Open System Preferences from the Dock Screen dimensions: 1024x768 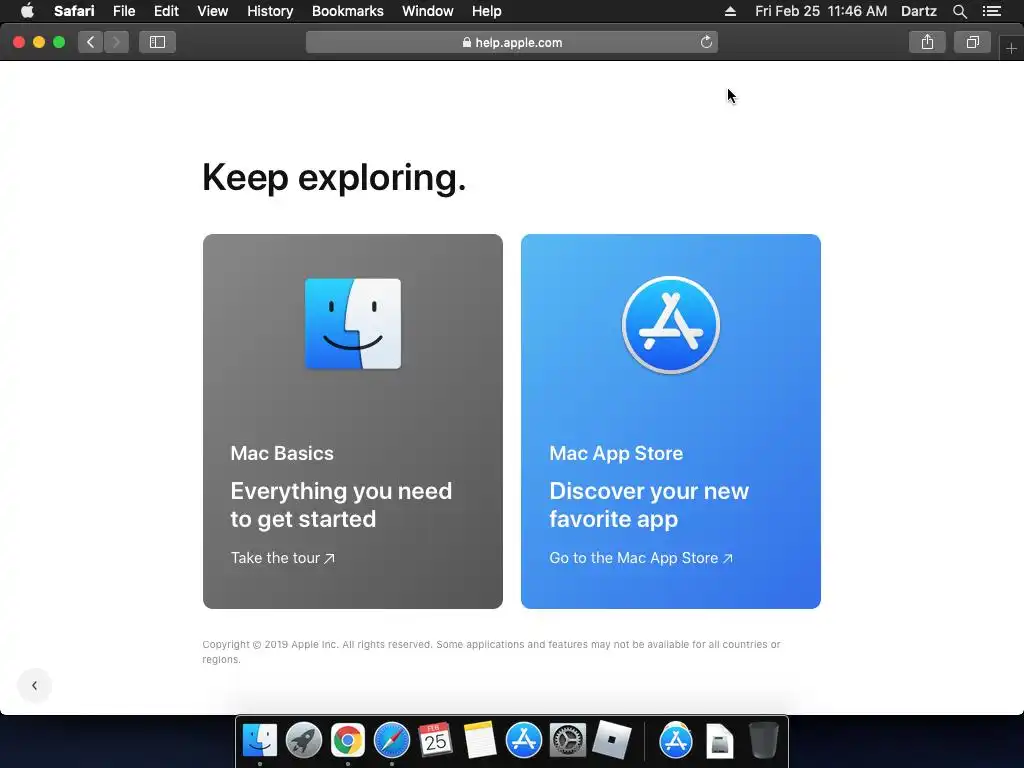[568, 741]
